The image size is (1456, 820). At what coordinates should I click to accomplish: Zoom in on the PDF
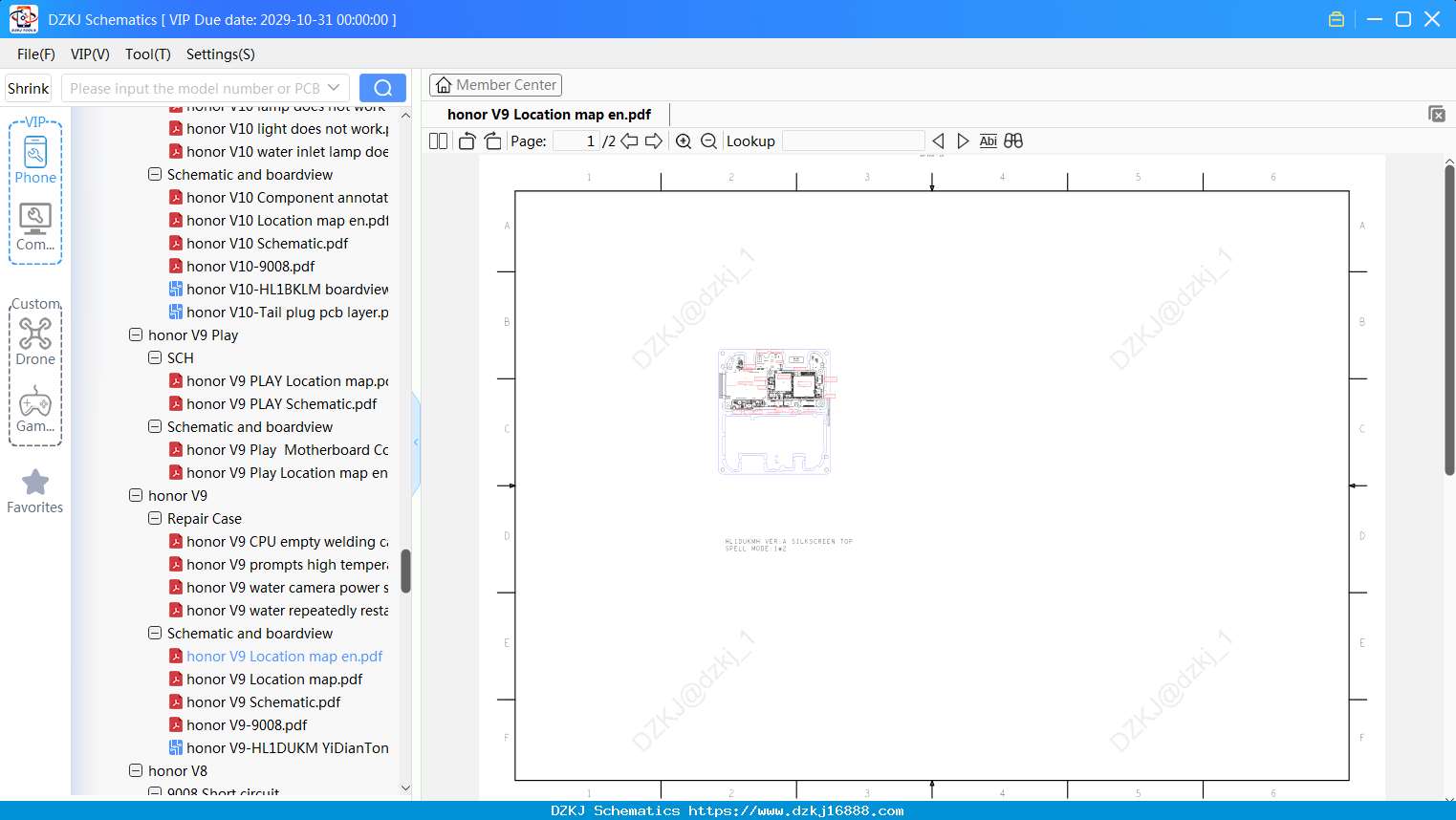(684, 141)
